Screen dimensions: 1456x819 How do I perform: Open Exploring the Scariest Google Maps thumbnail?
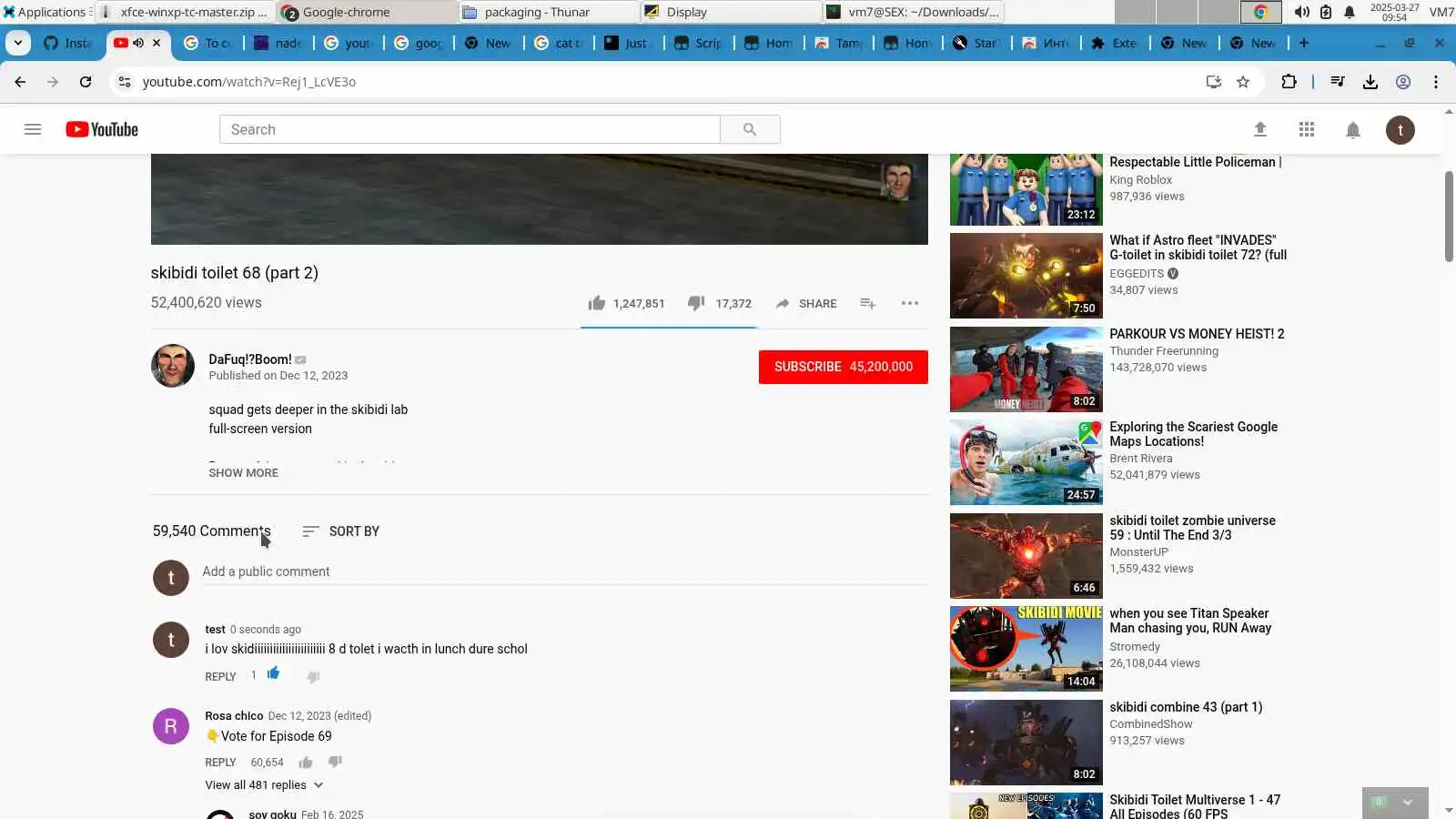(1026, 462)
